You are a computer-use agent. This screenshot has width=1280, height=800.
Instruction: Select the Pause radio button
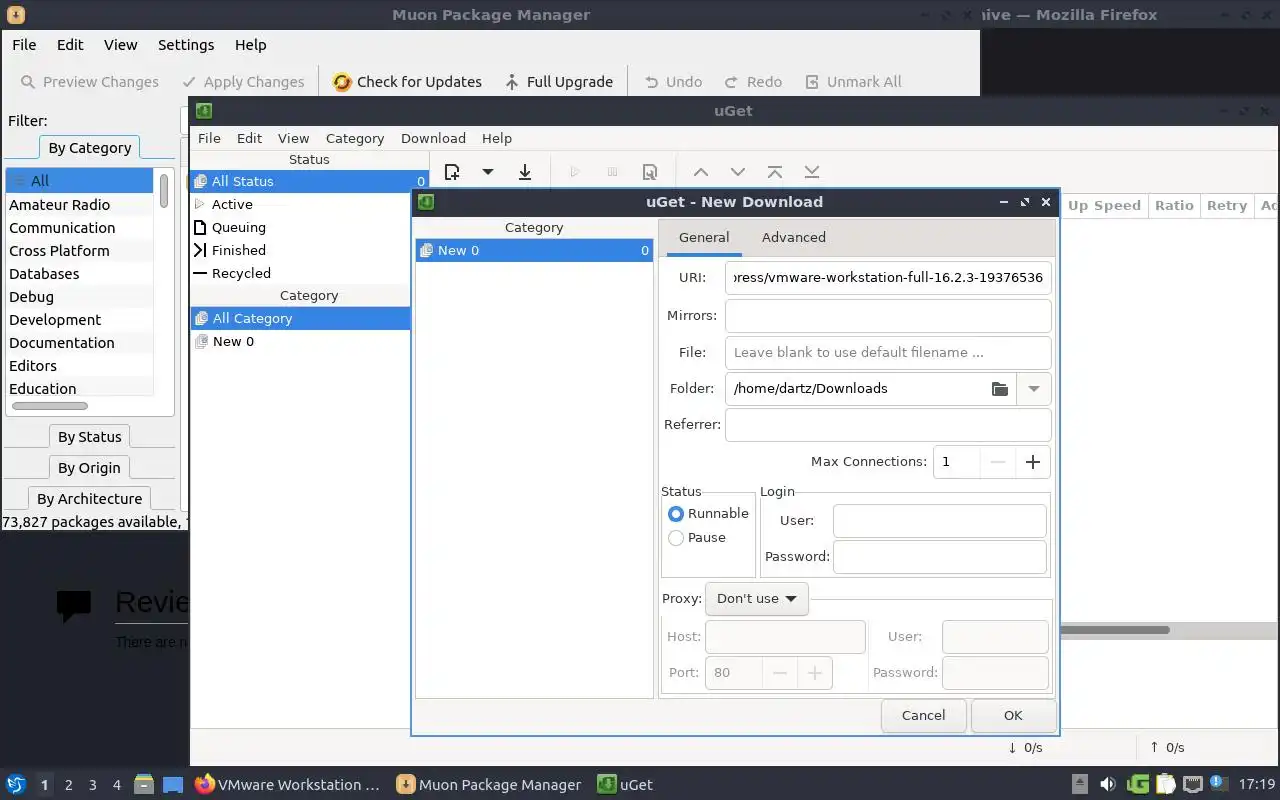[x=676, y=537]
